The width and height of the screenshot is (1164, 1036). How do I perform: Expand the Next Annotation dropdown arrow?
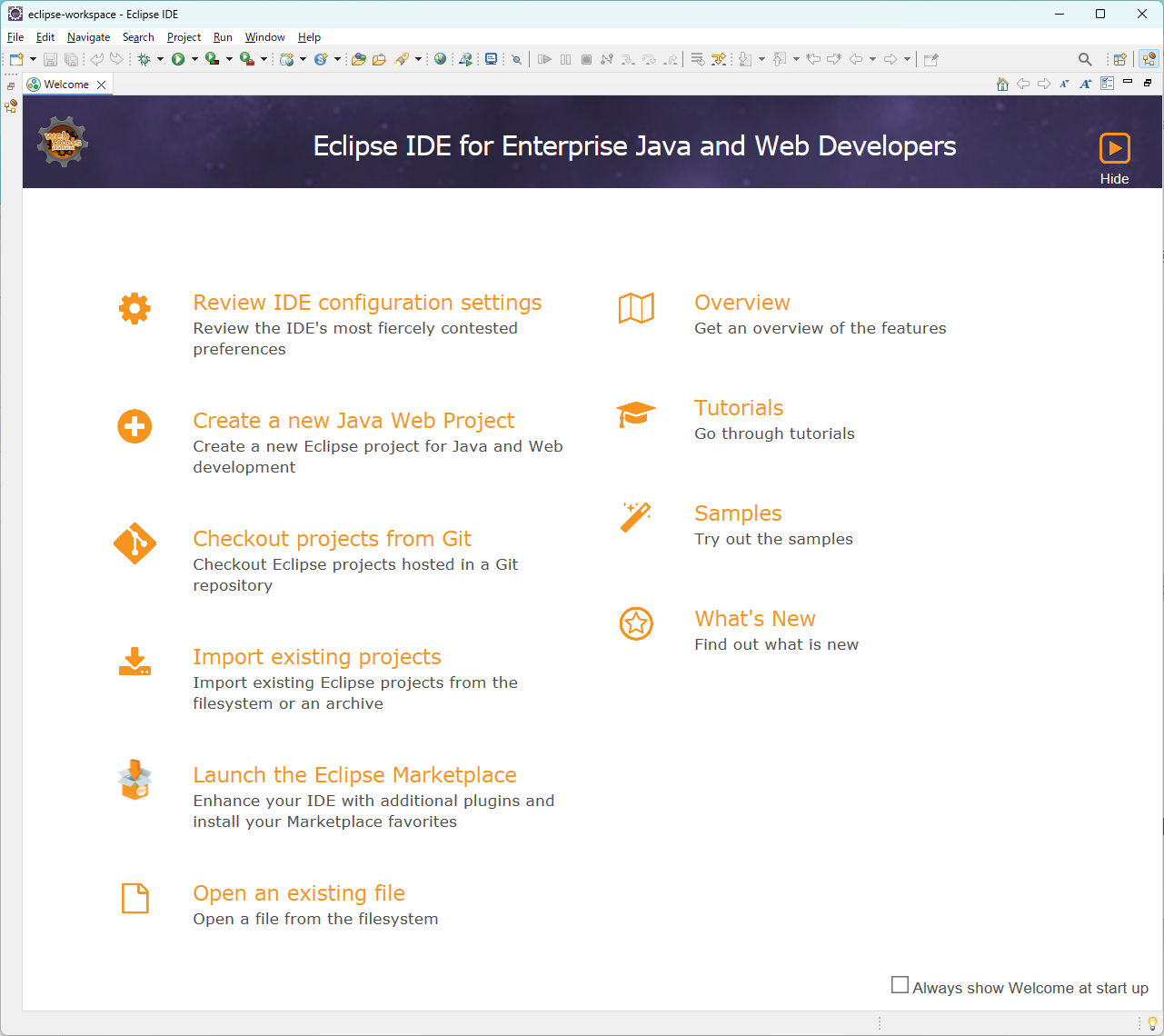click(x=761, y=59)
